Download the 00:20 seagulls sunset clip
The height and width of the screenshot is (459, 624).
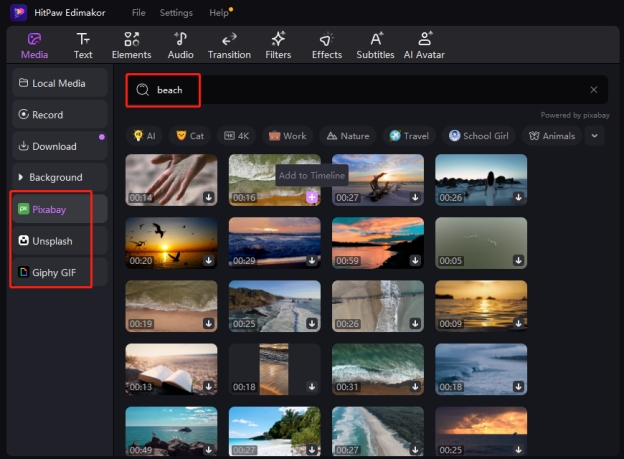[x=209, y=260]
